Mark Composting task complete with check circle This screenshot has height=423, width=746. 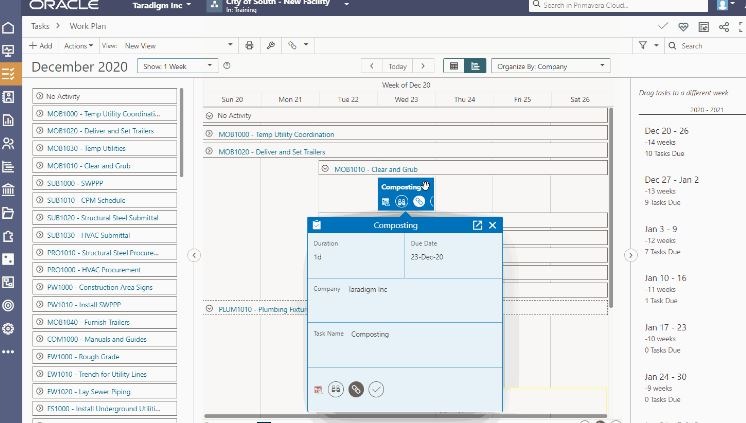[x=376, y=389]
